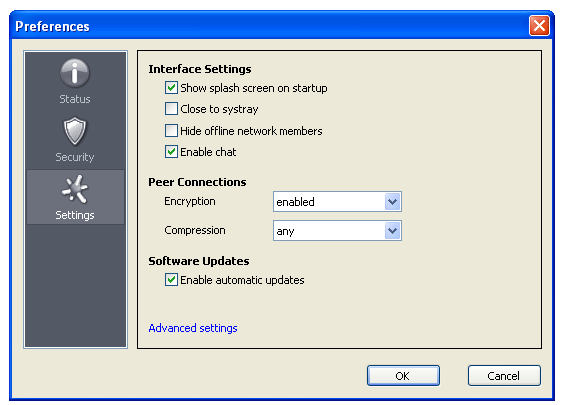Expand the Encryption dropdown arrow
561x405 pixels.
392,202
